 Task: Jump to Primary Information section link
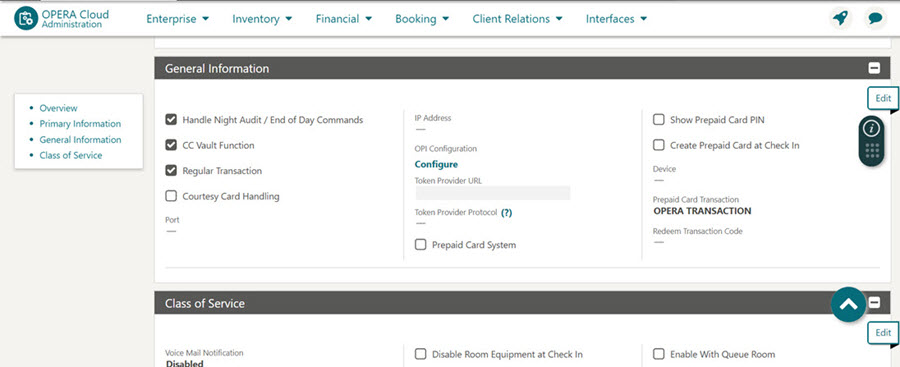tap(80, 123)
